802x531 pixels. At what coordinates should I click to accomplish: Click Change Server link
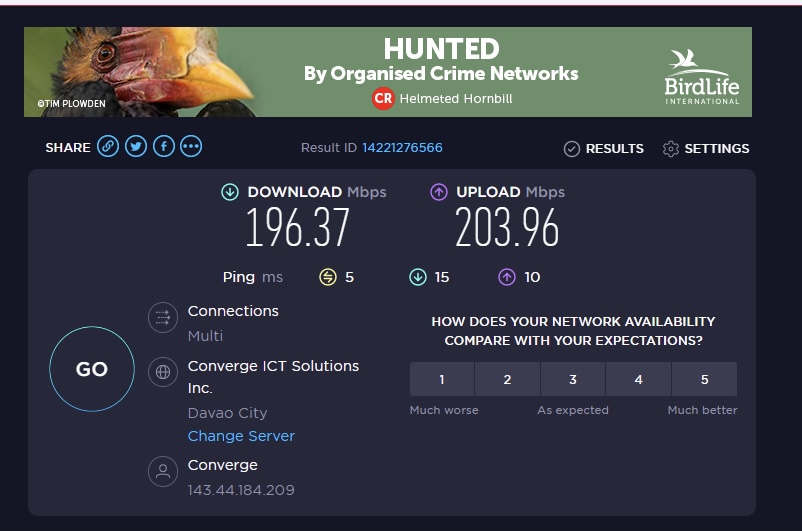[241, 436]
